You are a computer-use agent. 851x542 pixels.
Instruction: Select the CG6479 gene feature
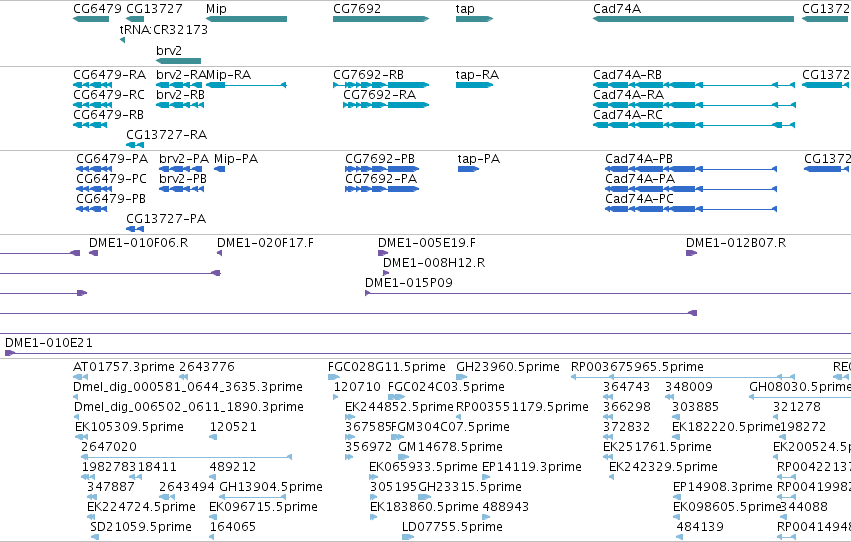91,19
